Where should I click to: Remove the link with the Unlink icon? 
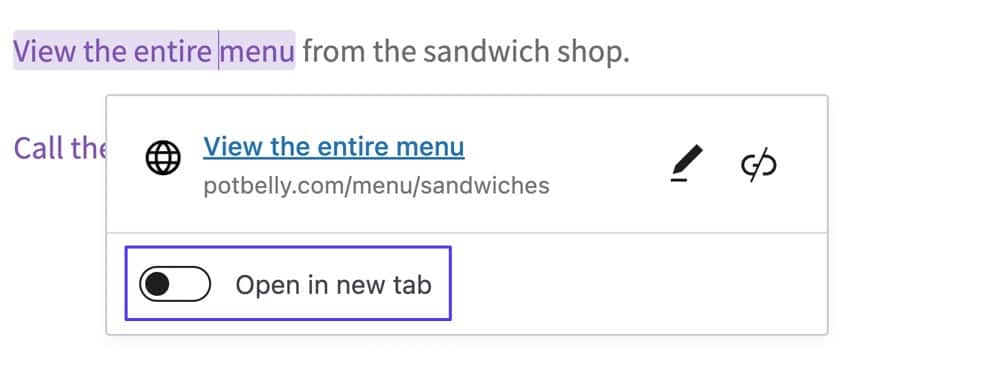pyautogui.click(x=759, y=165)
